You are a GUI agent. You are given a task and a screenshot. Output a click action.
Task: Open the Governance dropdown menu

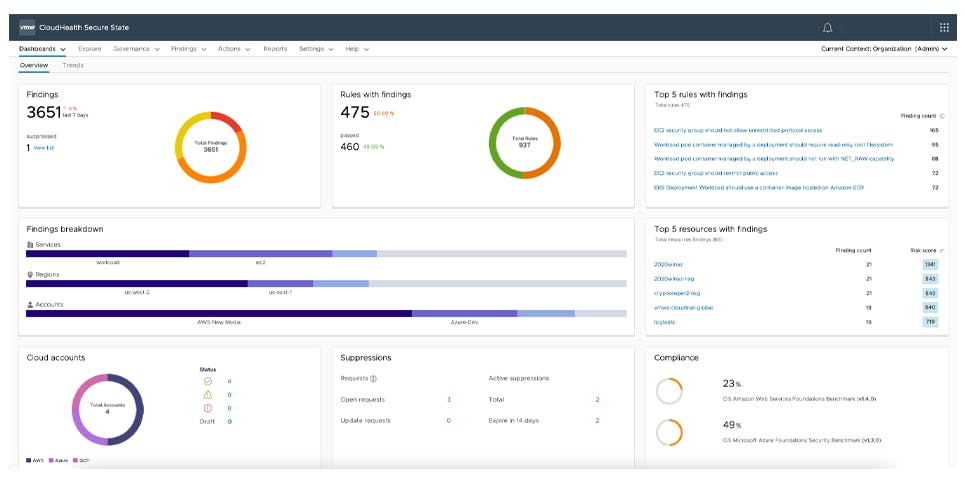click(135, 48)
